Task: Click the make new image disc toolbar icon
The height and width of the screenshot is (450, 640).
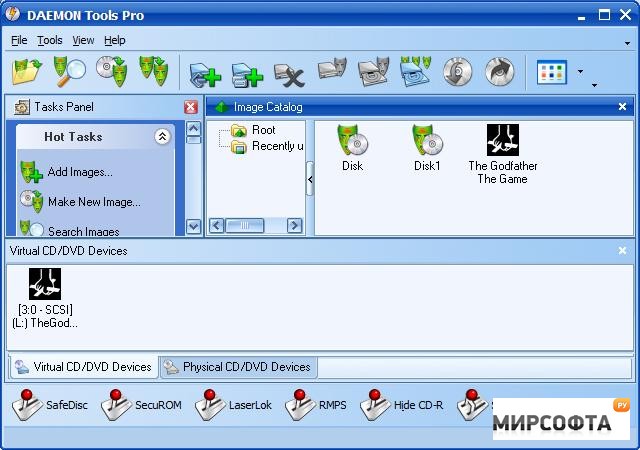Action: tap(111, 72)
